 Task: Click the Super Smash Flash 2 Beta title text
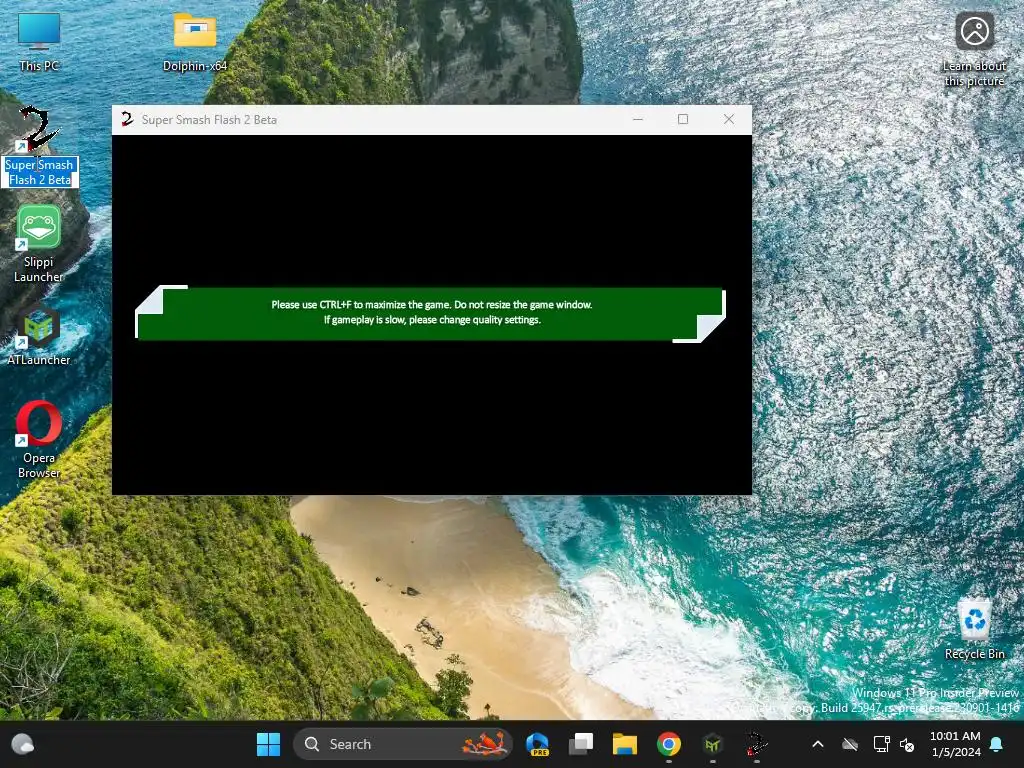tap(209, 120)
